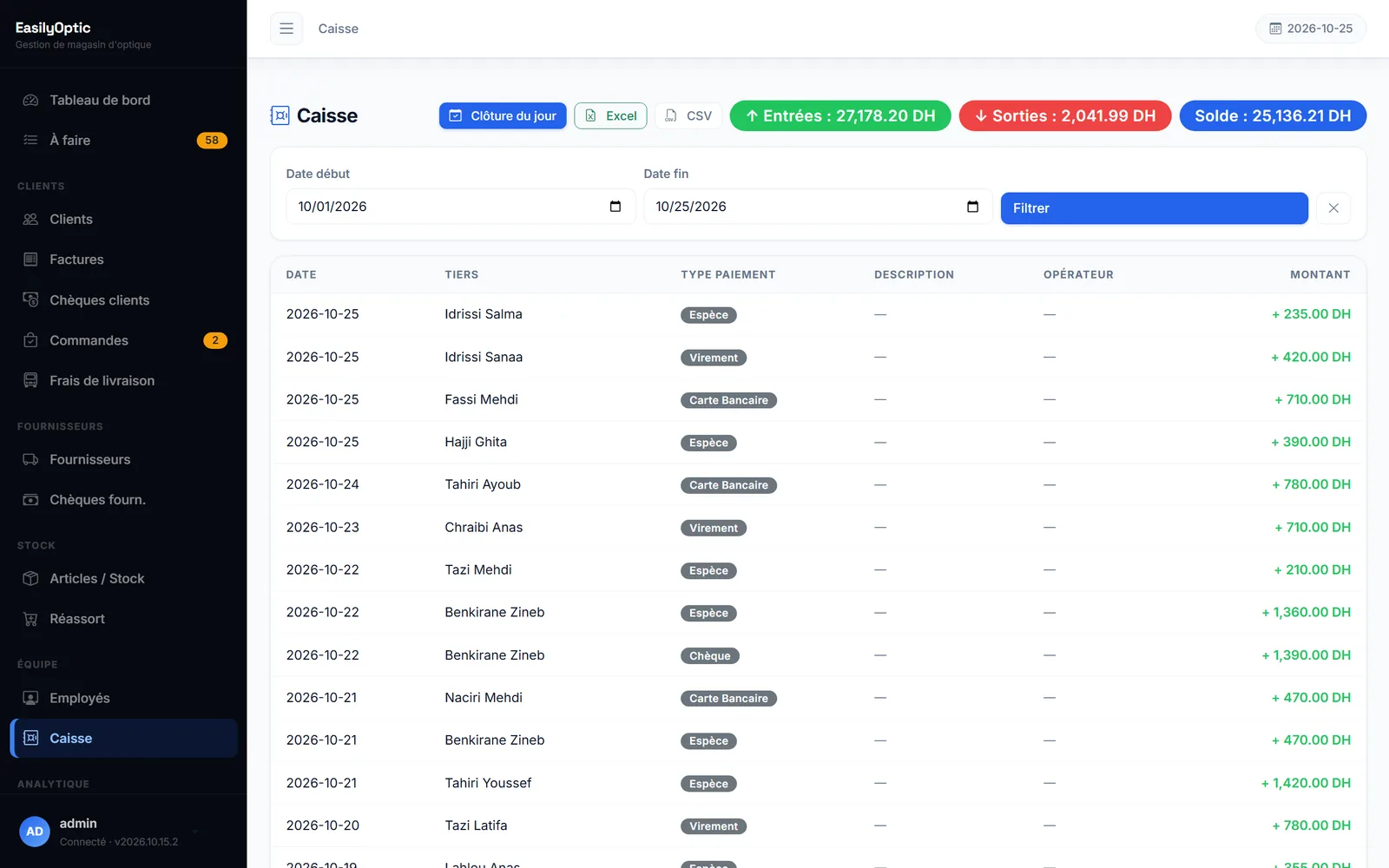Click the Chèques fourn. icon
This screenshot has height=868, width=1389.
click(x=30, y=500)
